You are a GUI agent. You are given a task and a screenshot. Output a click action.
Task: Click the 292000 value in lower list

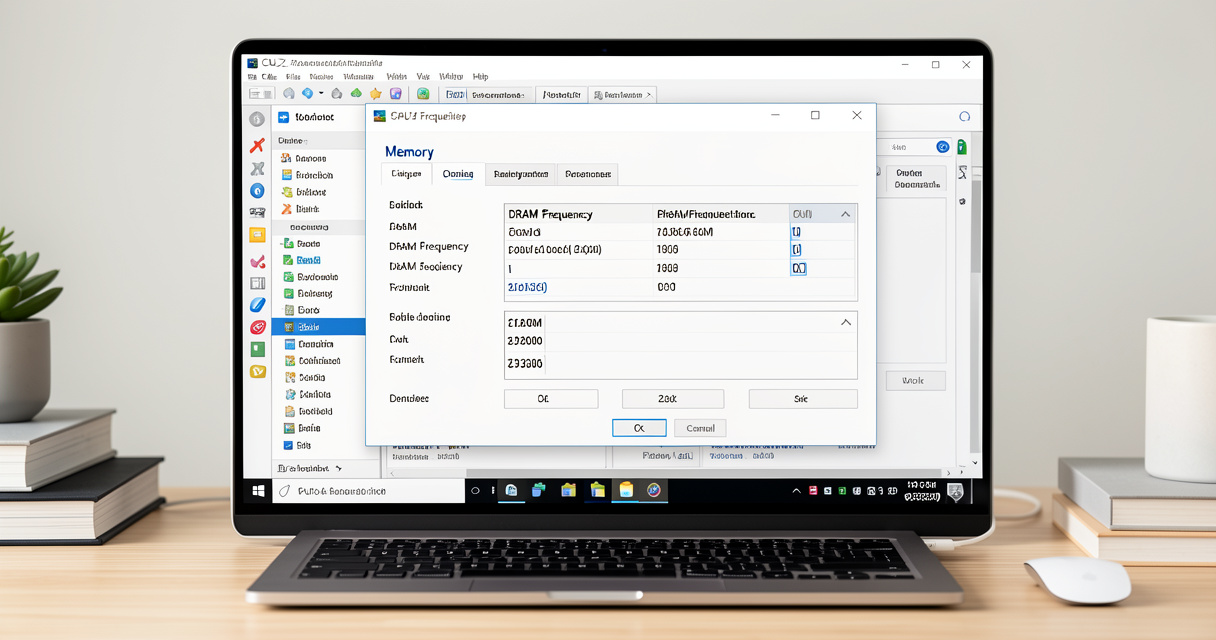coord(526,341)
